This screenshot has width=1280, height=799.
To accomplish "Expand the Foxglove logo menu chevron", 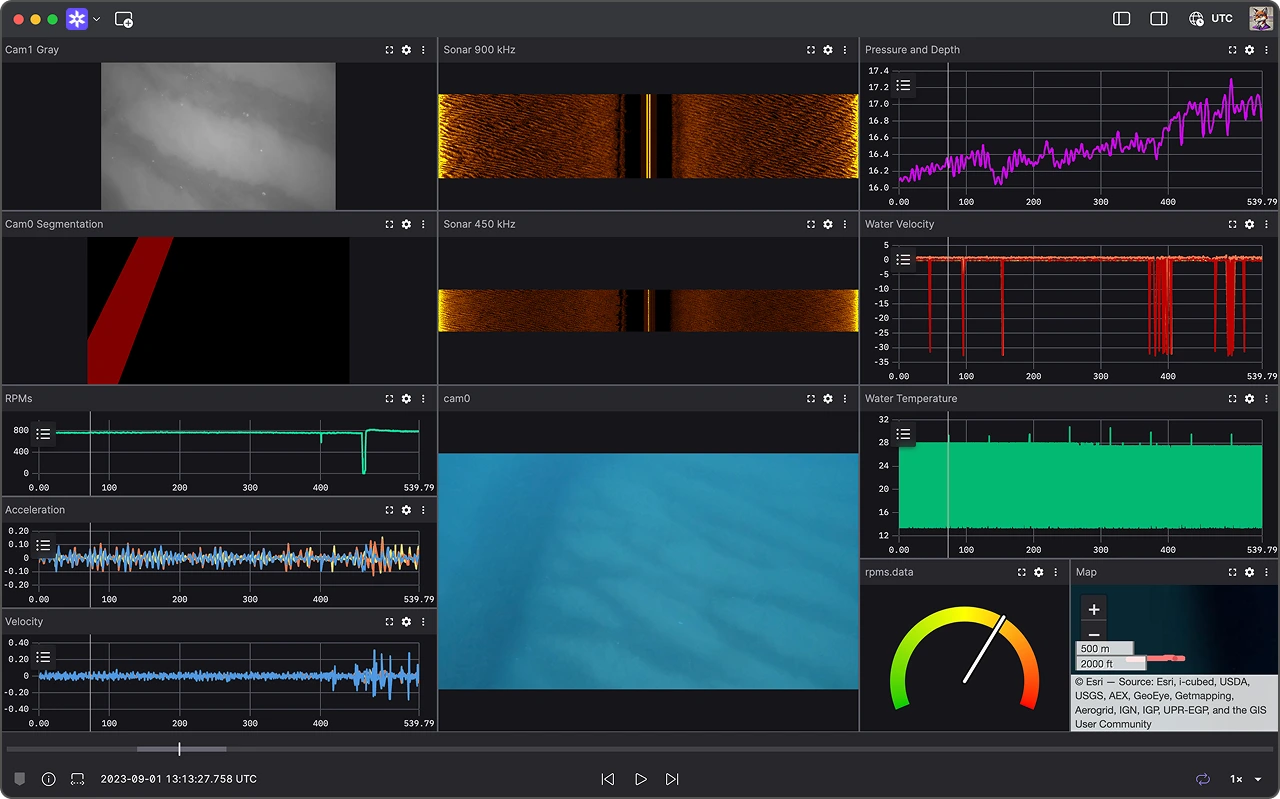I will (x=96, y=18).
